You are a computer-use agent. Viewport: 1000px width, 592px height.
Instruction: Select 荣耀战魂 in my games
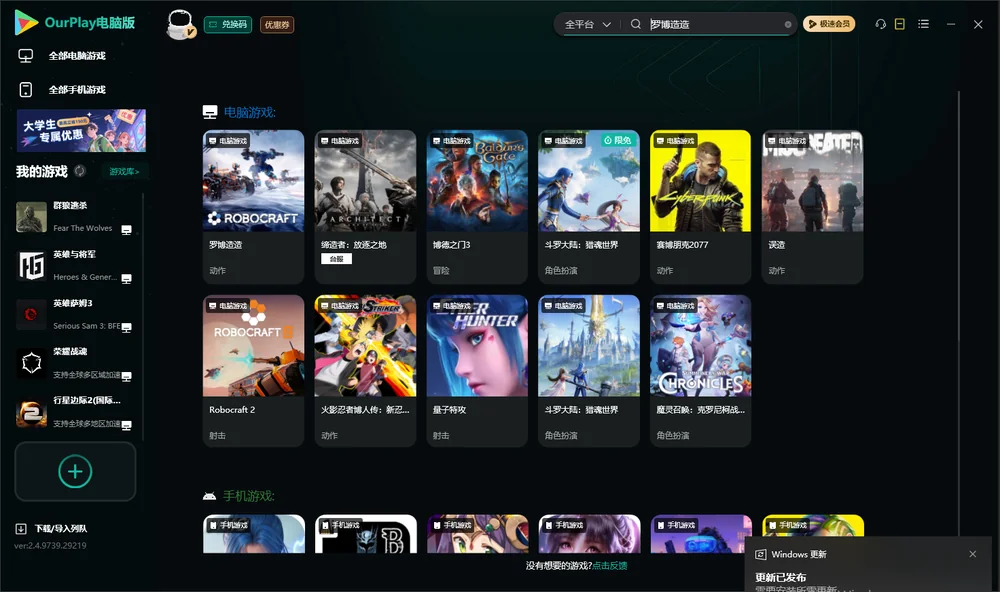pyautogui.click(x=75, y=363)
